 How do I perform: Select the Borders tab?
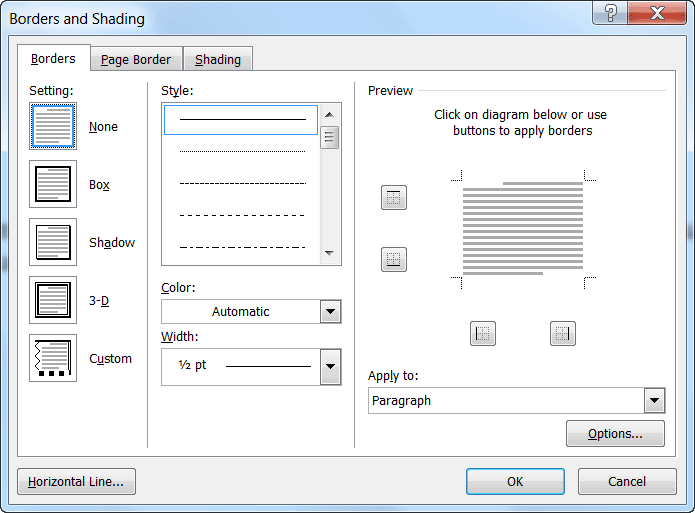tap(53, 58)
